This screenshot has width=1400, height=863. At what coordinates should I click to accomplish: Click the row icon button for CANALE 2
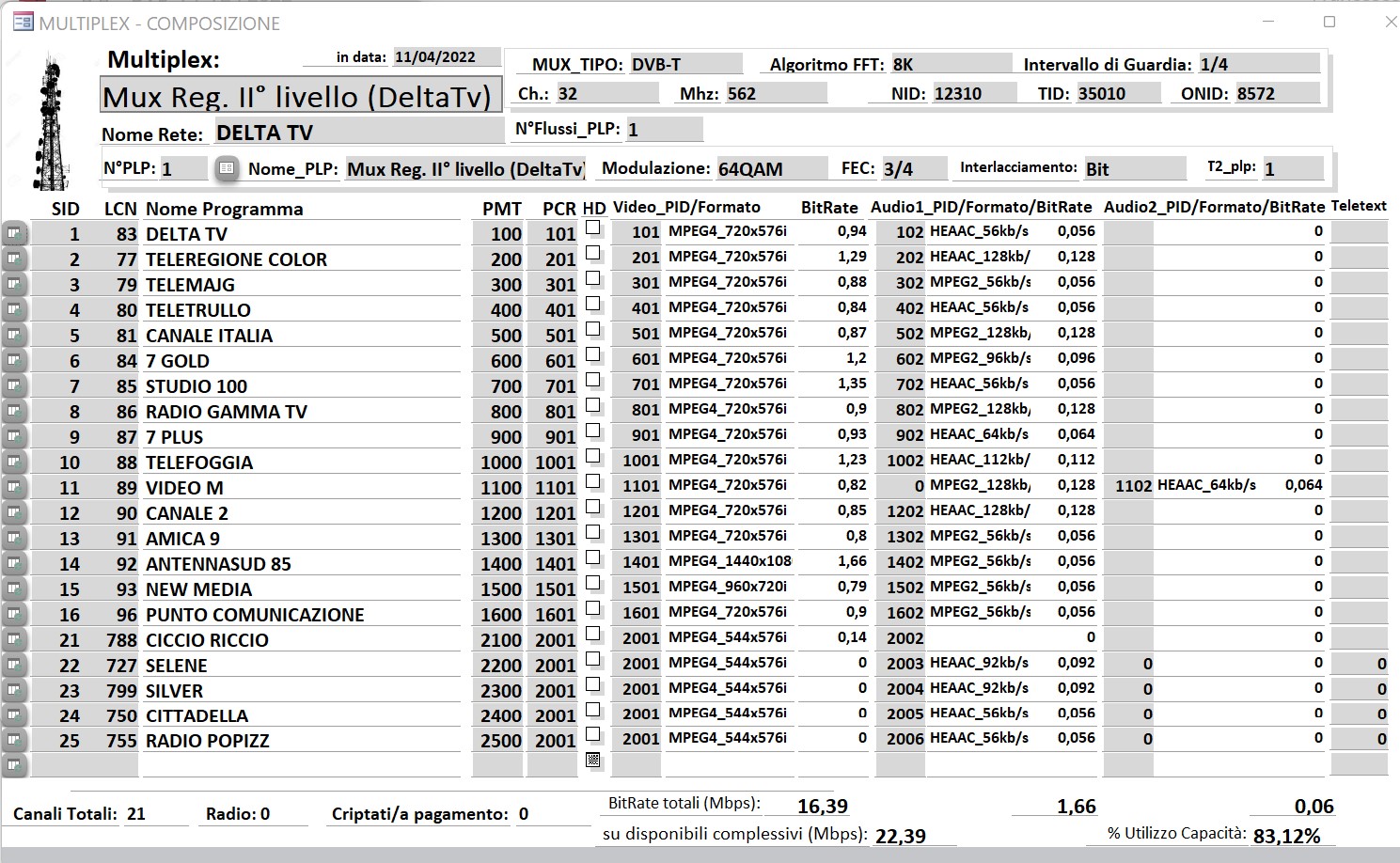pyautogui.click(x=14, y=512)
